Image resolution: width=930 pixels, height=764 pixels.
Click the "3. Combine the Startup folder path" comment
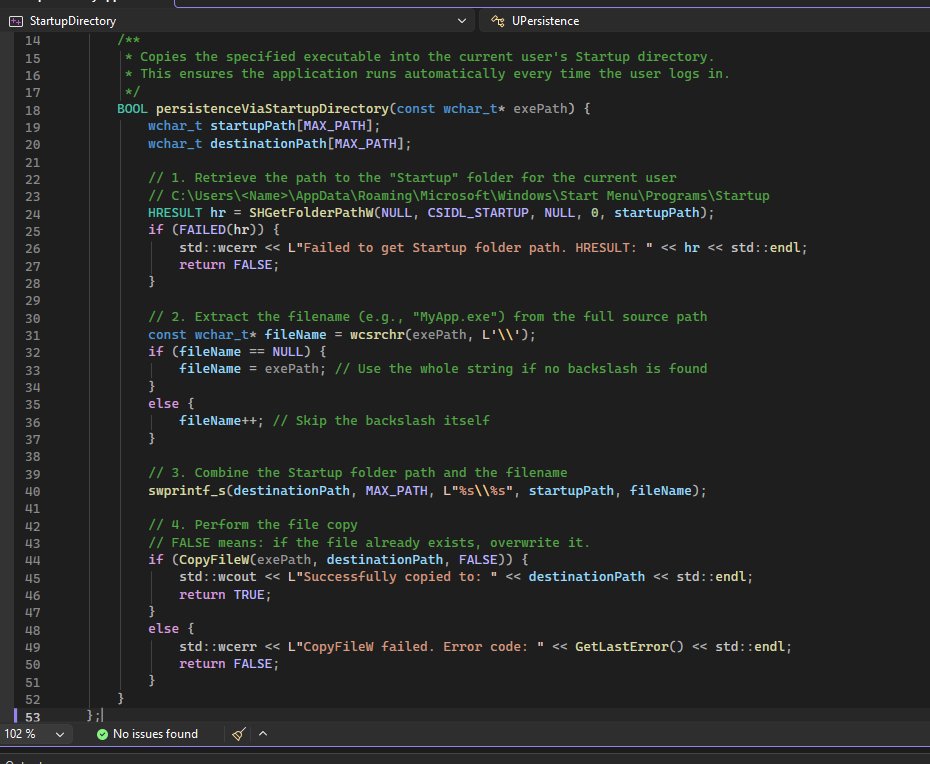tap(358, 473)
